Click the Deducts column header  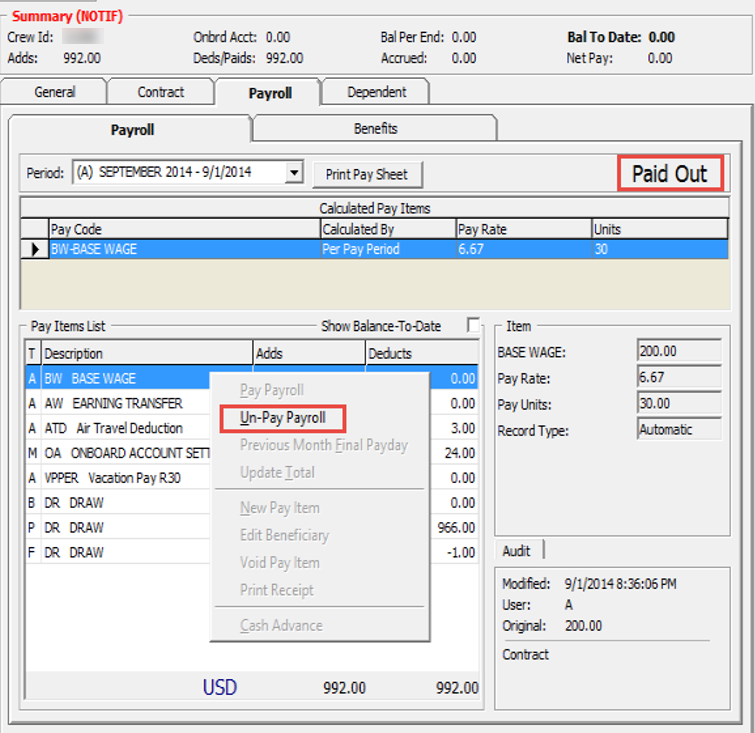(x=422, y=353)
